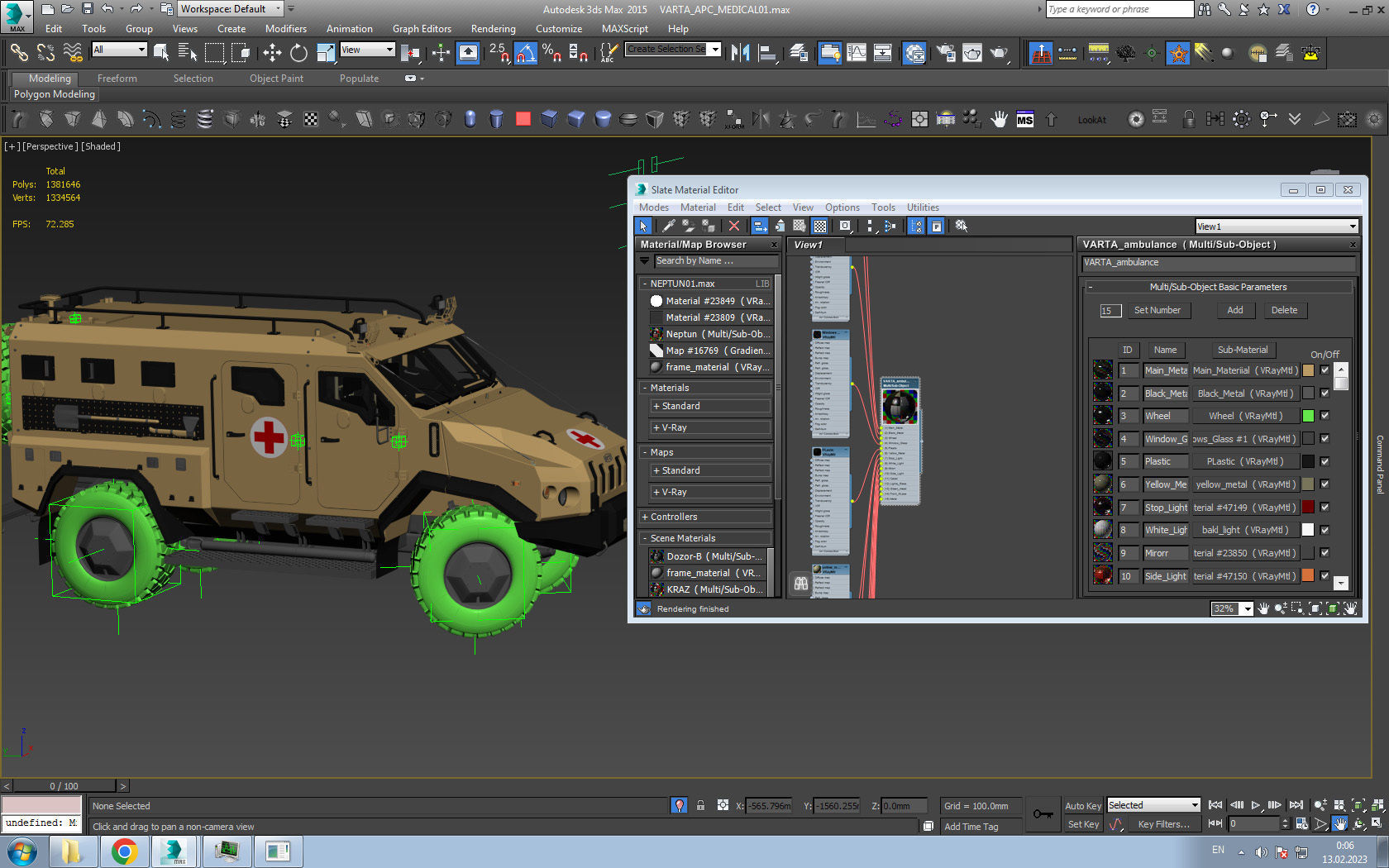Click Show Background checker icon in Slate editor
Image resolution: width=1389 pixels, height=868 pixels.
pos(819,226)
